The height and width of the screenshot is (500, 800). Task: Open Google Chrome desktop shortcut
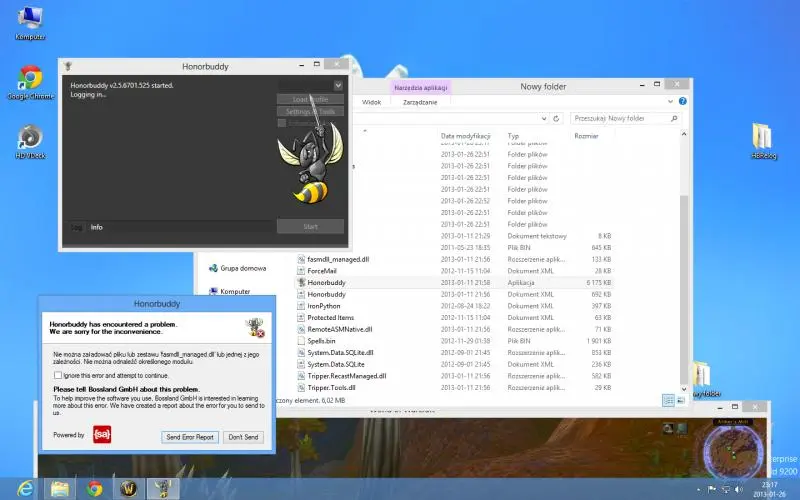(x=30, y=80)
